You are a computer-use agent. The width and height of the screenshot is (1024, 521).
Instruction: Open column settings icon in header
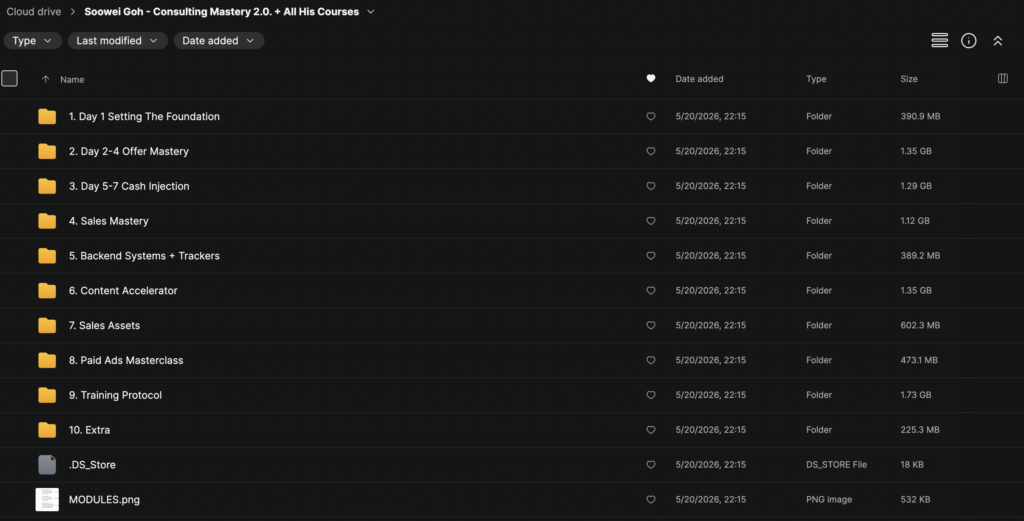[1002, 78]
